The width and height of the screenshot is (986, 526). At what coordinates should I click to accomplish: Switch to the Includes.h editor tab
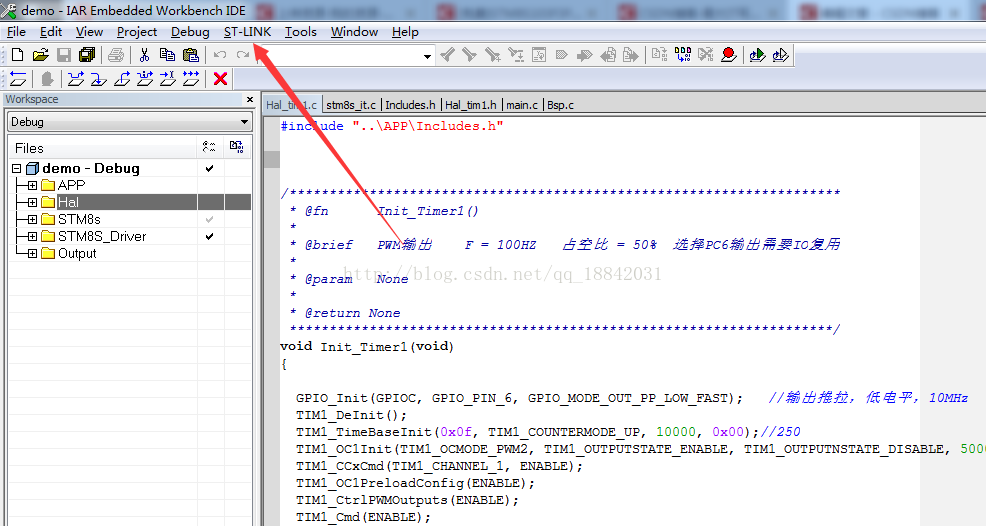(410, 105)
